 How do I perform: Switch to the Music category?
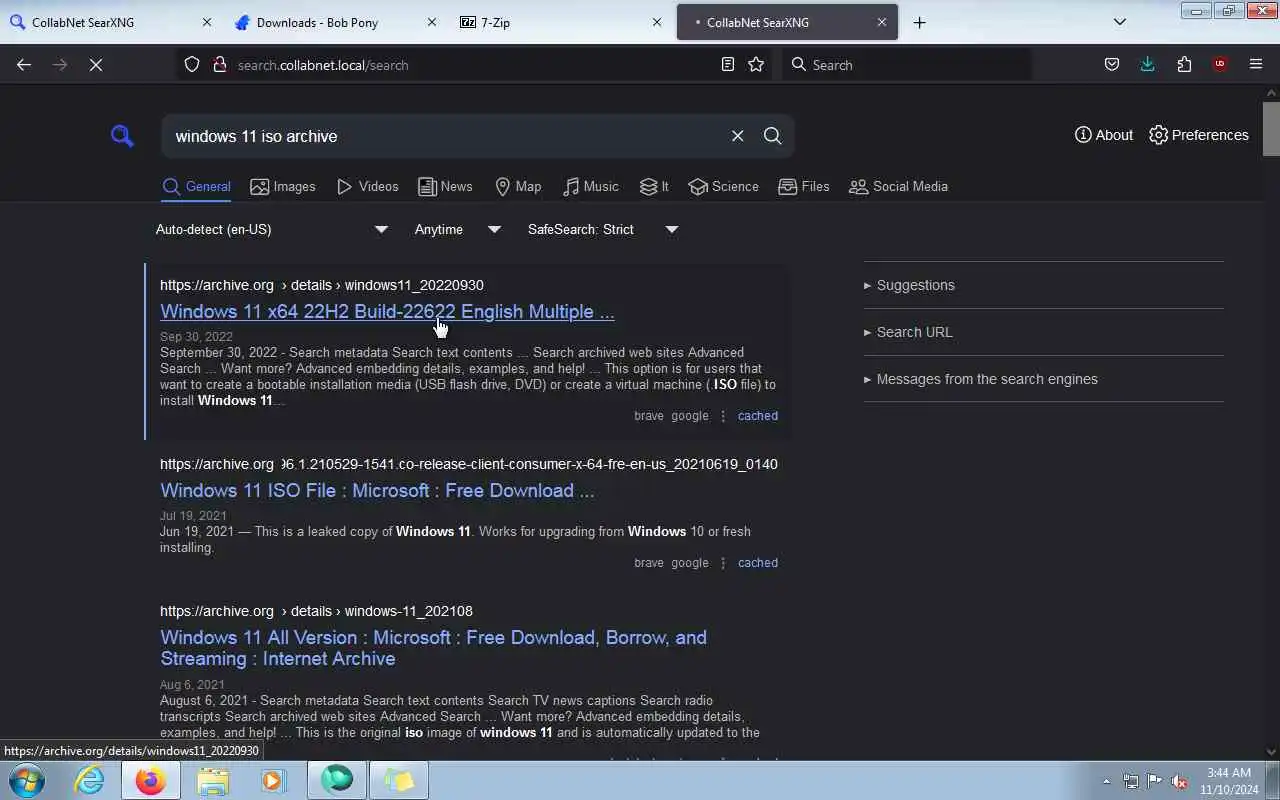(590, 186)
